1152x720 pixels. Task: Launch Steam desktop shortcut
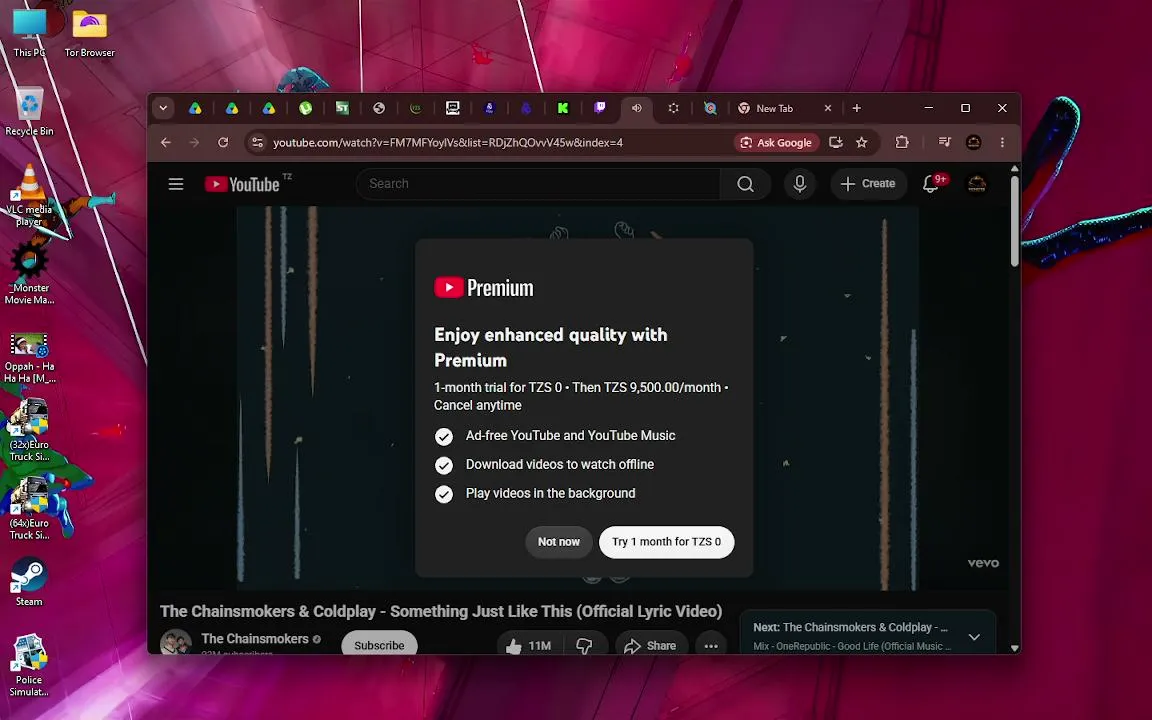[x=29, y=582]
